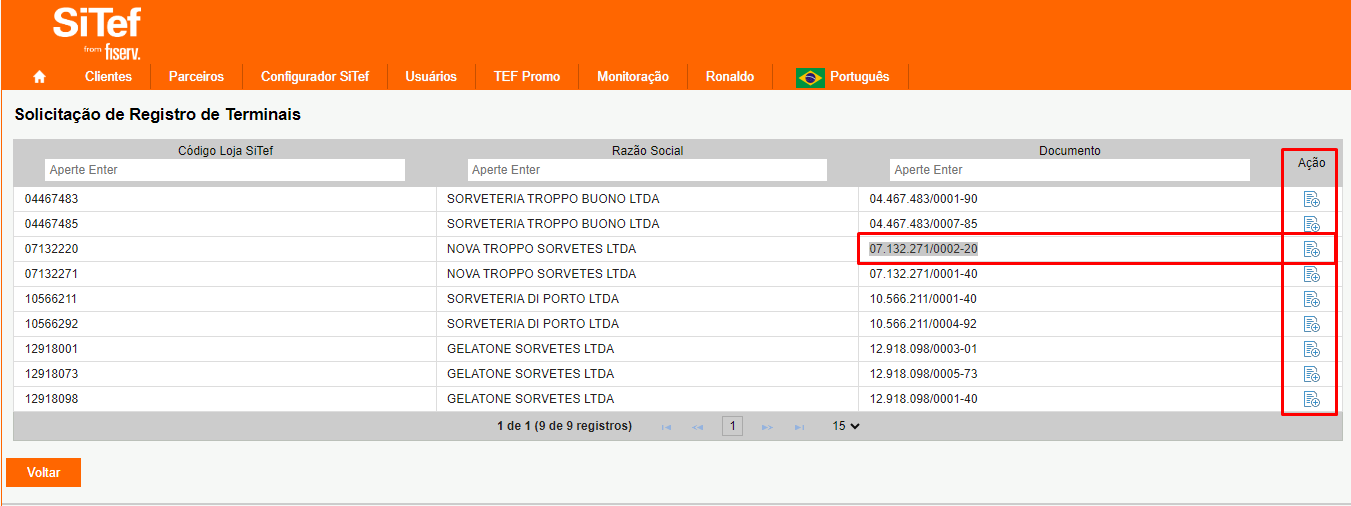Click the Brazil flag language icon
1351x506 pixels.
tap(810, 77)
